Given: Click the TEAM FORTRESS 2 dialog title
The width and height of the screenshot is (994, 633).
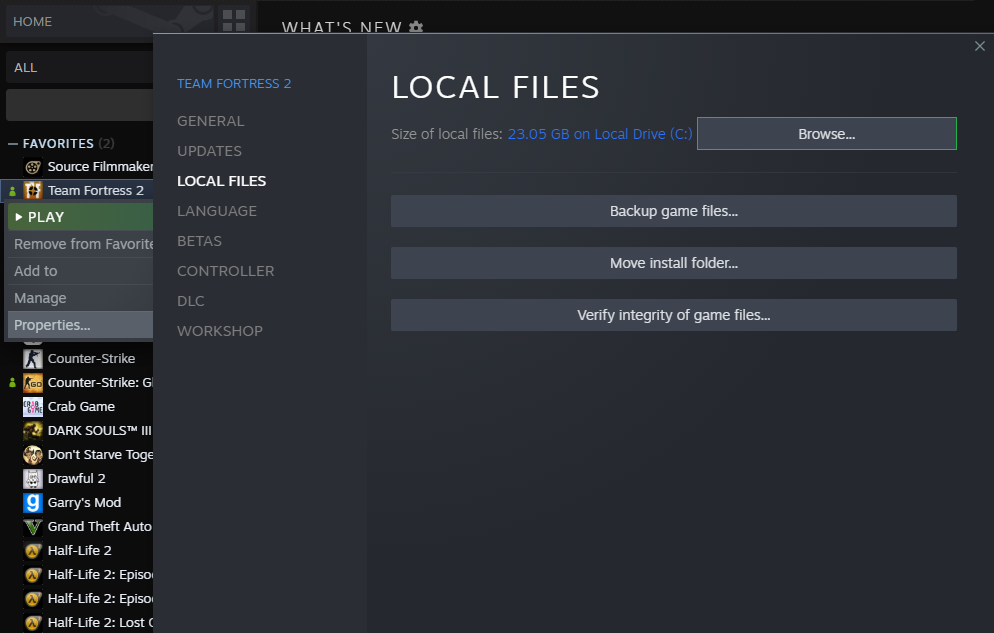Looking at the screenshot, I should click(234, 84).
